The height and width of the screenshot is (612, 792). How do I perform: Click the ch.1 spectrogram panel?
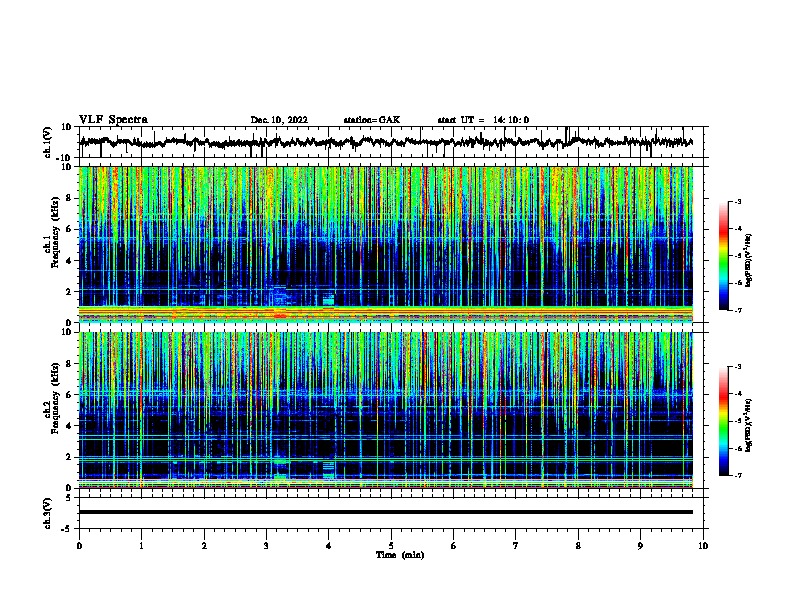click(x=386, y=244)
